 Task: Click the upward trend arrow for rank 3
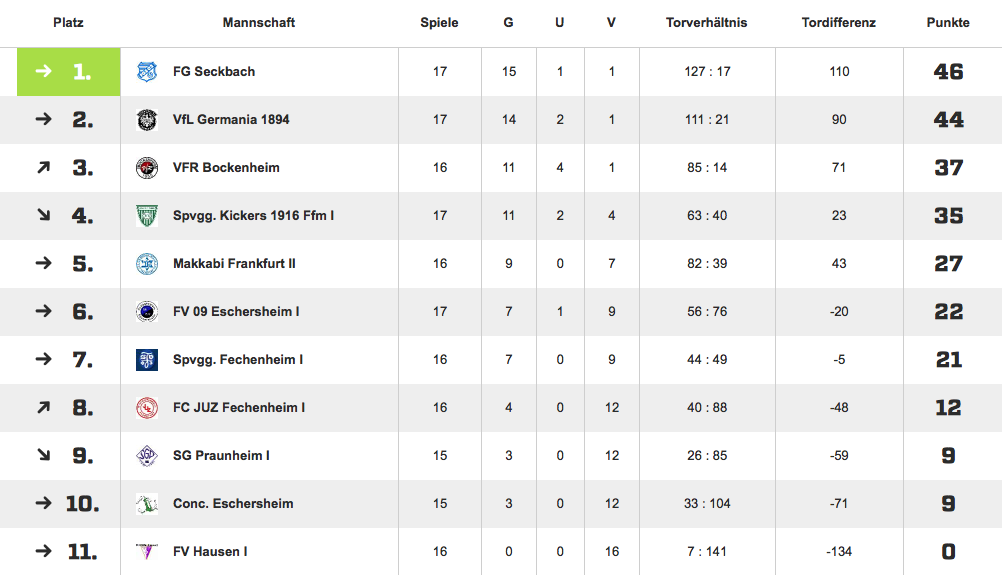(43, 167)
